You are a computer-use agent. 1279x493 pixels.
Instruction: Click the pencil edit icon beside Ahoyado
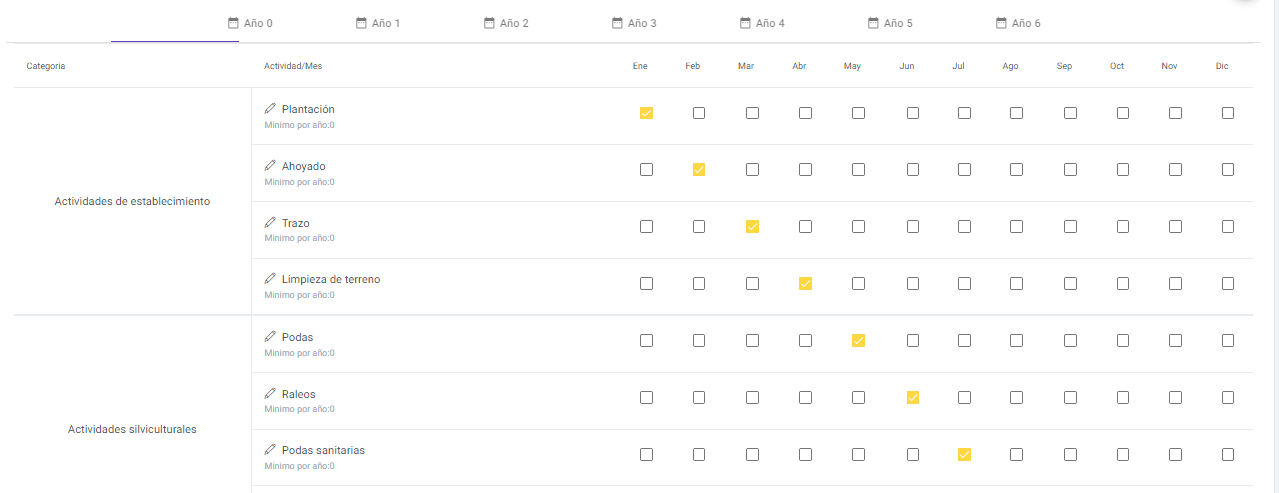[270, 165]
